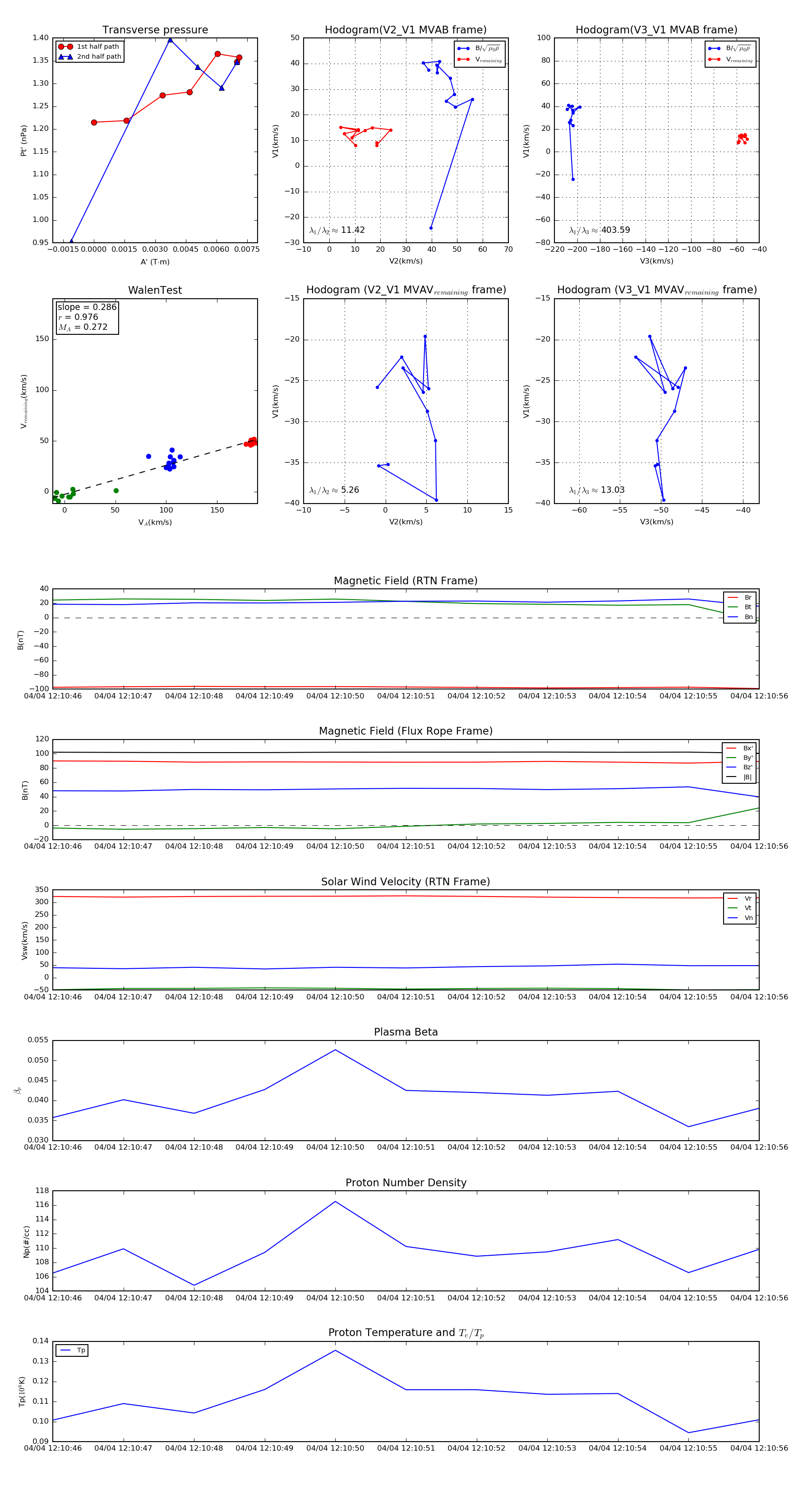Click the Plasma Beta '0.055' y-axis label

(38, 1040)
